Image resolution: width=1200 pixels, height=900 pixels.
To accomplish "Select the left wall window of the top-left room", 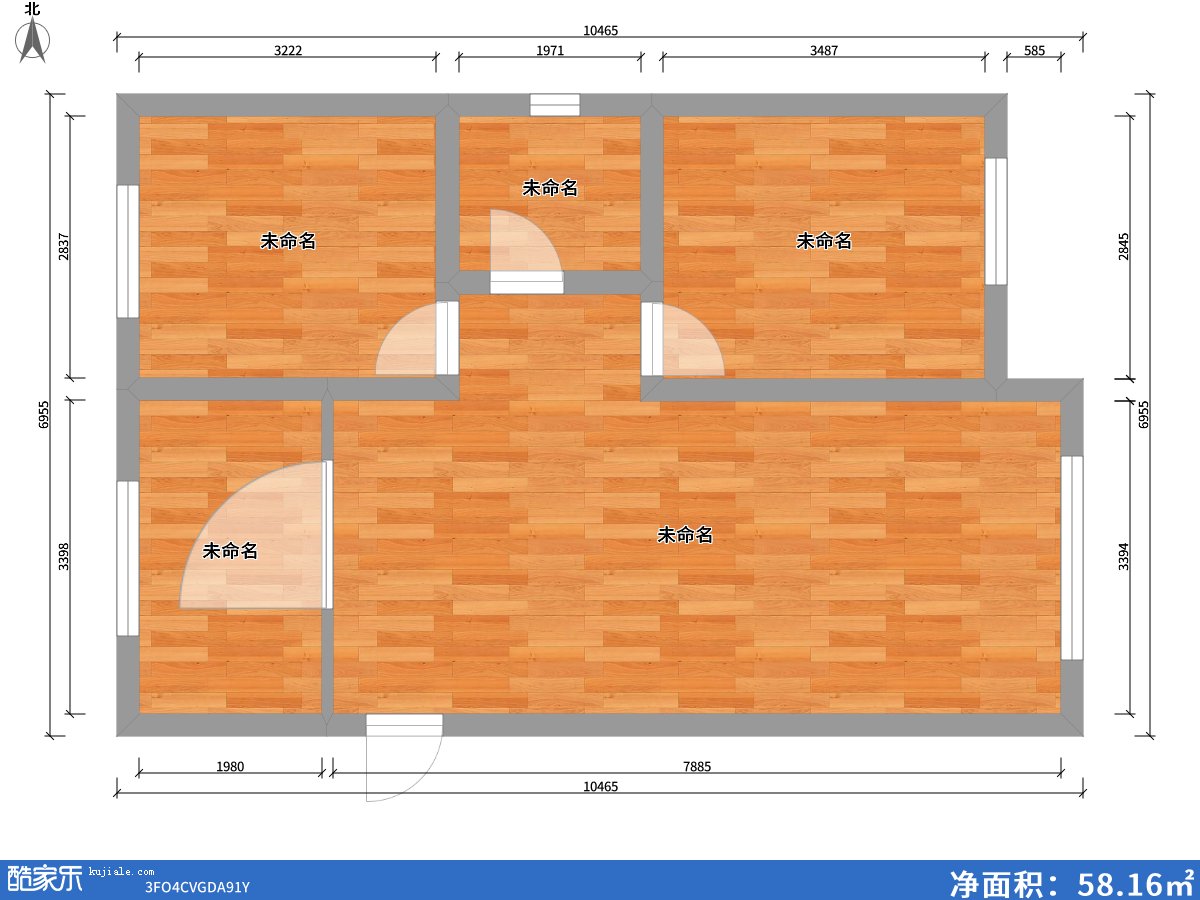I will (x=127, y=250).
